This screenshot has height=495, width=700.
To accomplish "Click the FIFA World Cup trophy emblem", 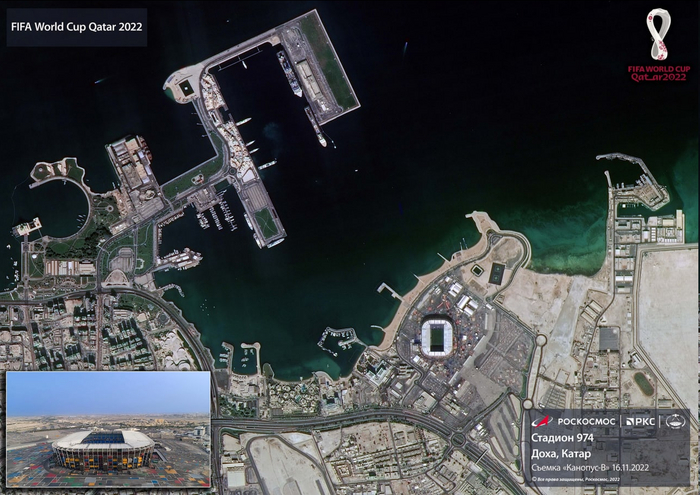I will click(x=658, y=35).
